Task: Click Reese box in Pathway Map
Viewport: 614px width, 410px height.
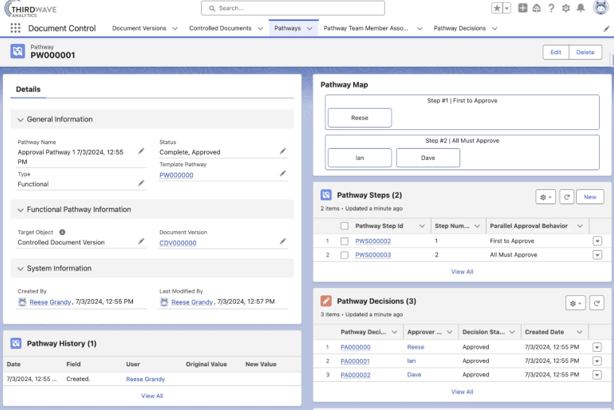Action: coord(359,118)
